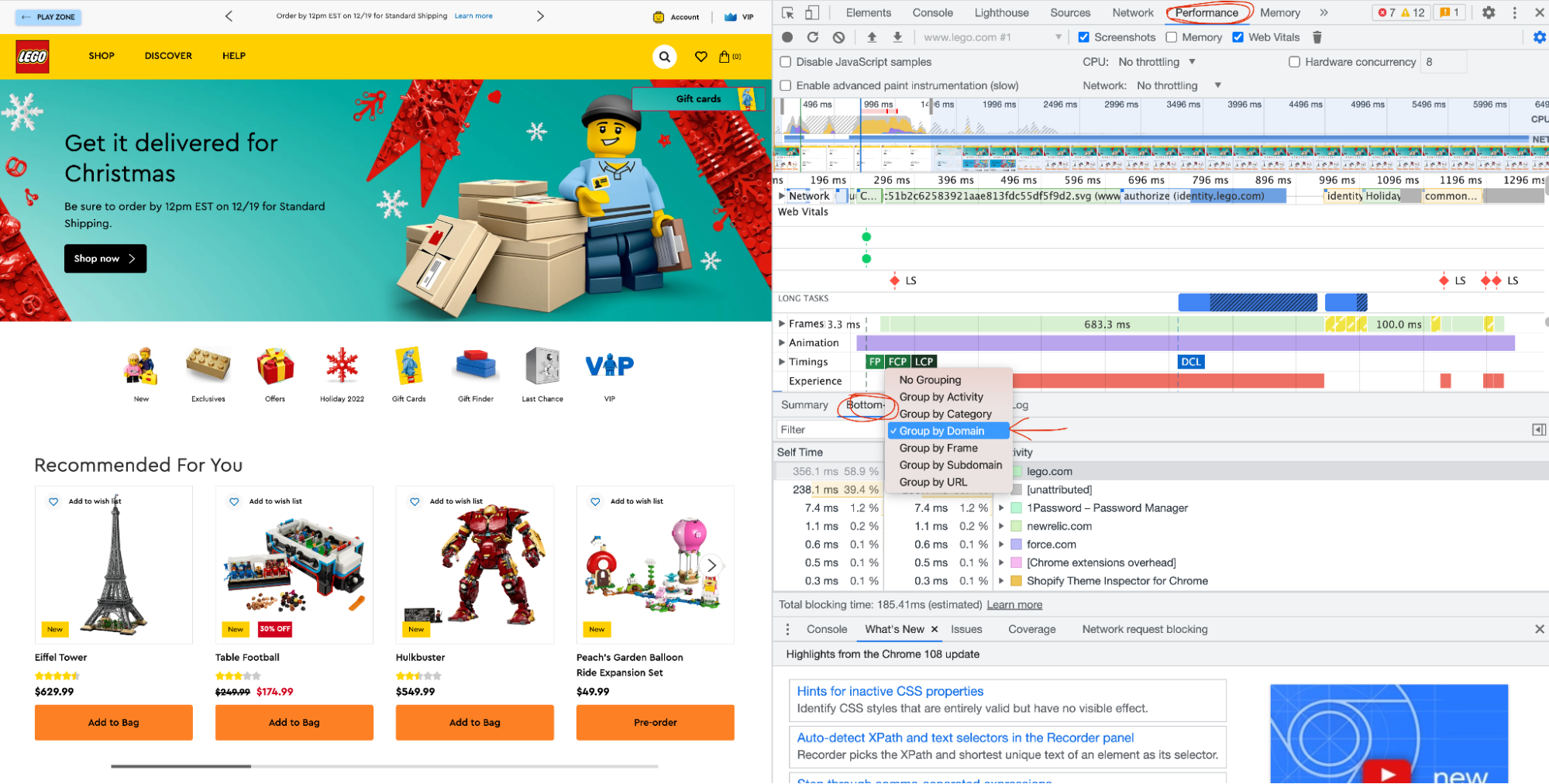The width and height of the screenshot is (1549, 784).
Task: Open DevTools three-dot customize menu
Action: (1515, 12)
